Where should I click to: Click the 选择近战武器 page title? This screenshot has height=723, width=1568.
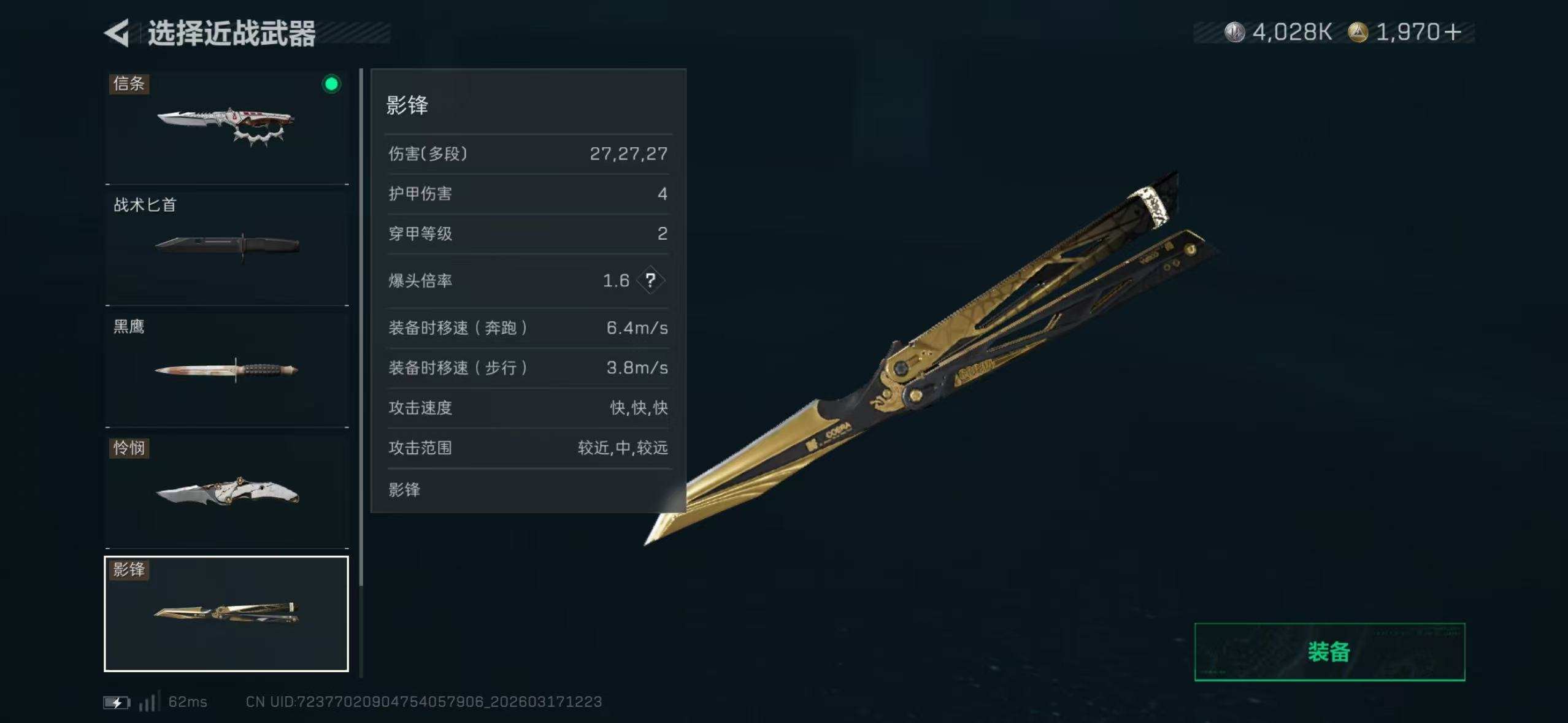(x=232, y=33)
